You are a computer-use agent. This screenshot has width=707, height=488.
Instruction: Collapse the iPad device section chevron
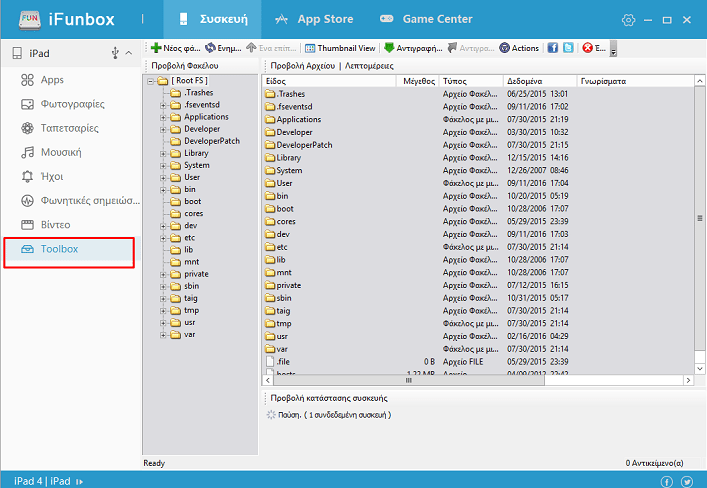(129, 53)
